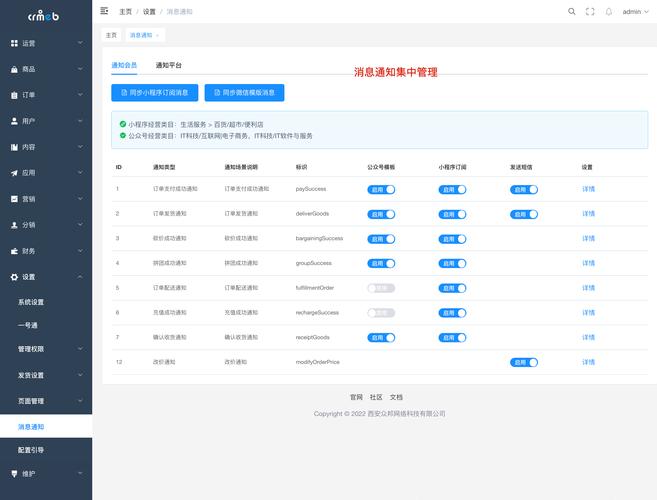The image size is (657, 500).
Task: Click the 社区 footer link
Action: point(376,397)
